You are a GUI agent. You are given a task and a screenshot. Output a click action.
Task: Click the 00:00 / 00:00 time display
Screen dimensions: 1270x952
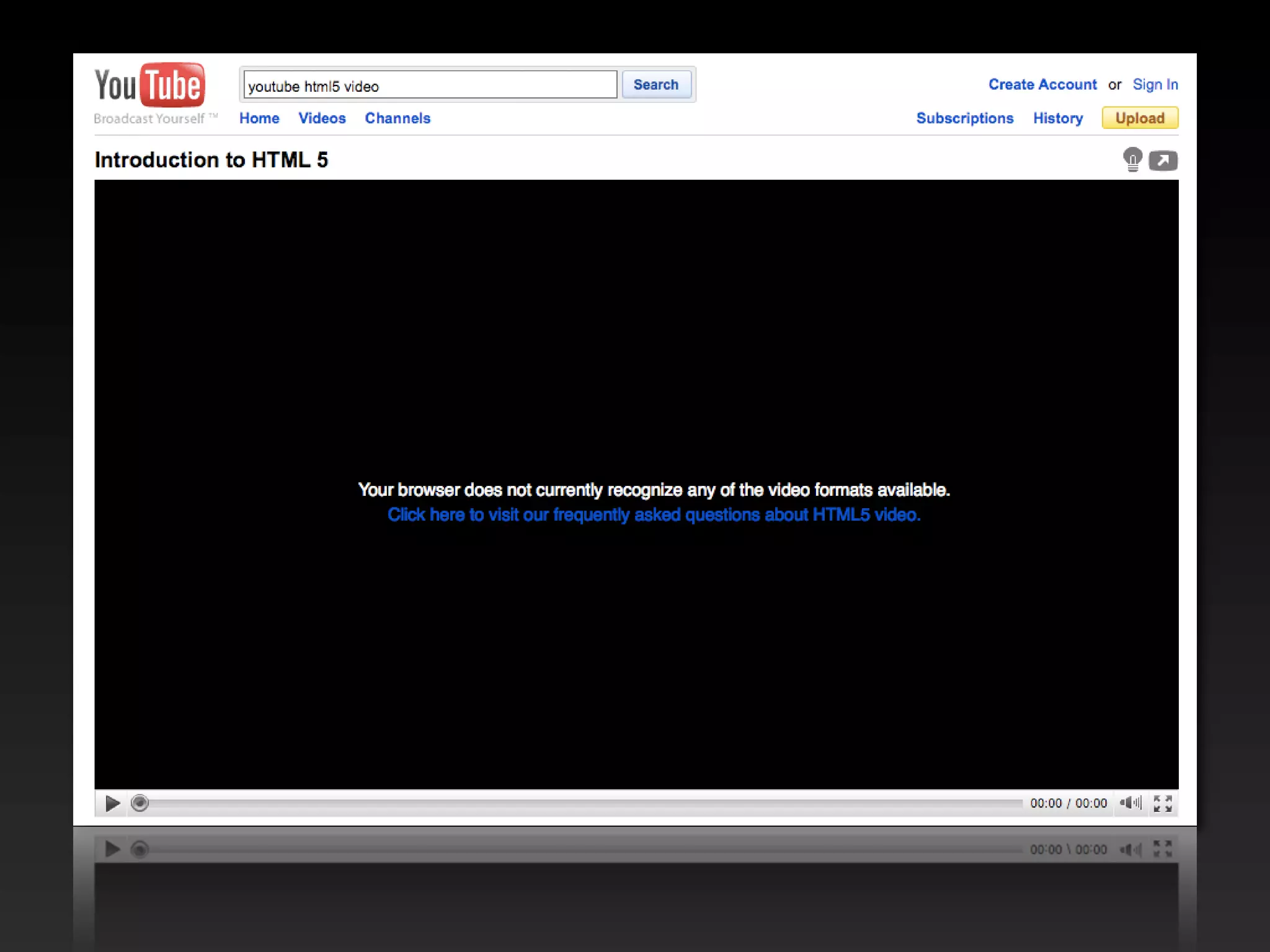[x=1068, y=803]
